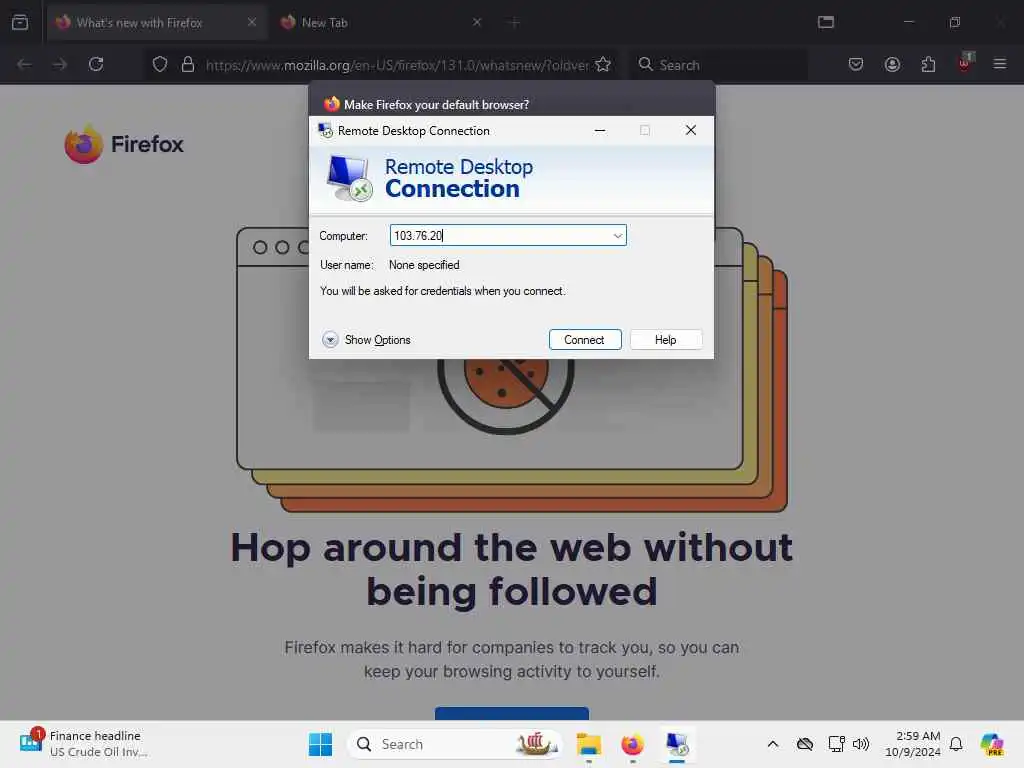Minimize the Firefox browser window

(x=908, y=22)
